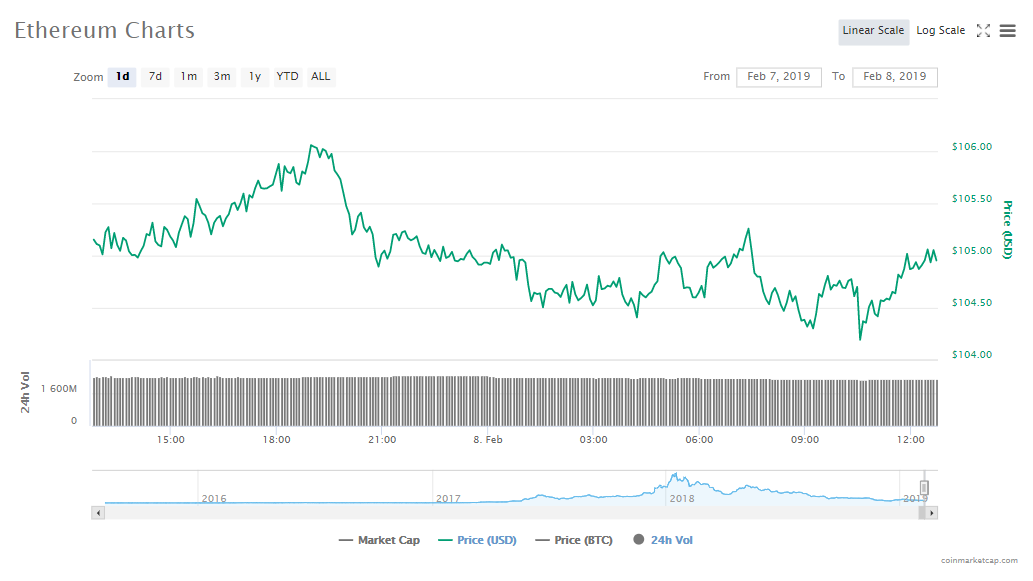Choose the 1y zoom option

click(x=255, y=77)
